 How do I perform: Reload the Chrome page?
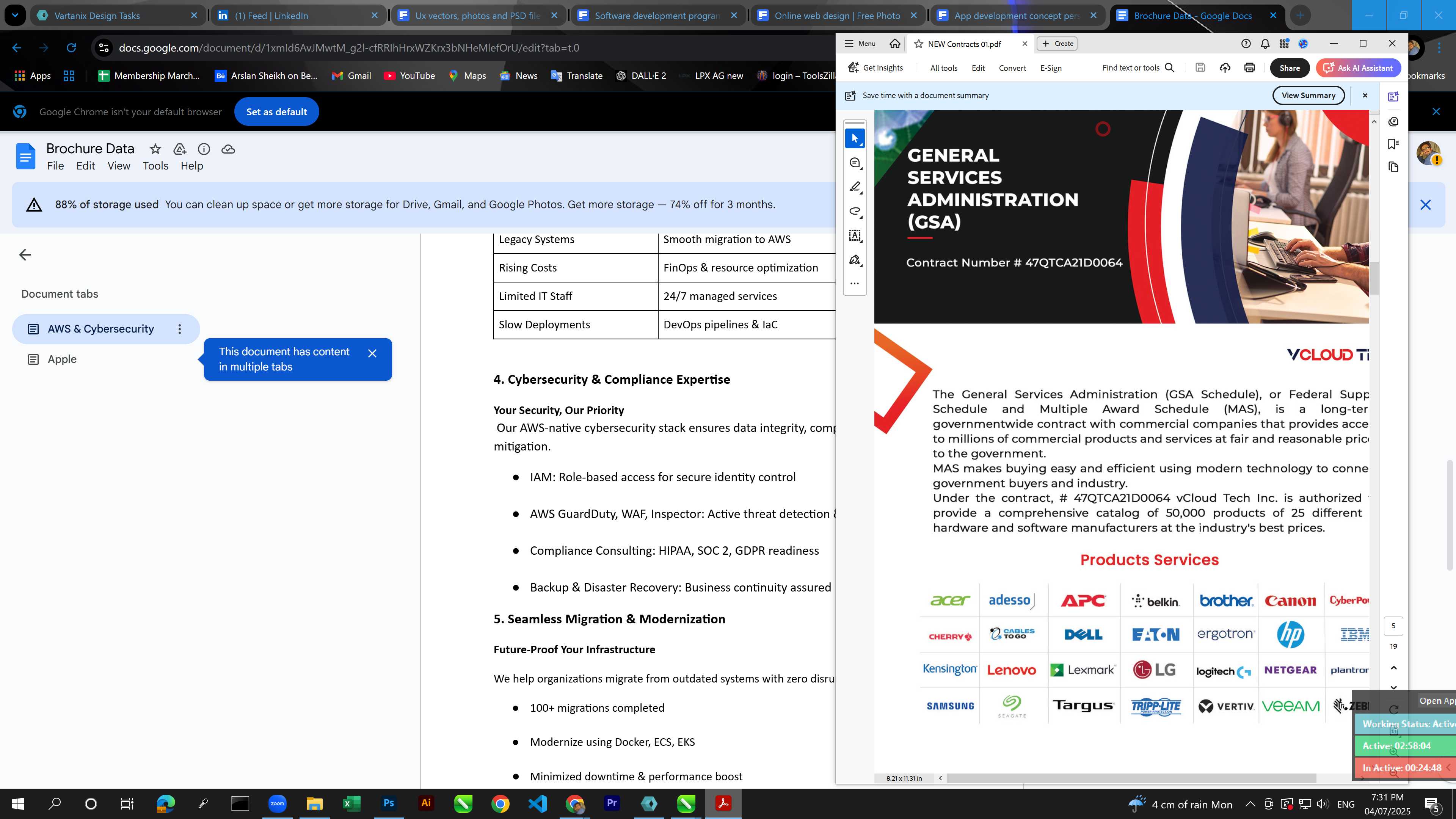coord(71,47)
